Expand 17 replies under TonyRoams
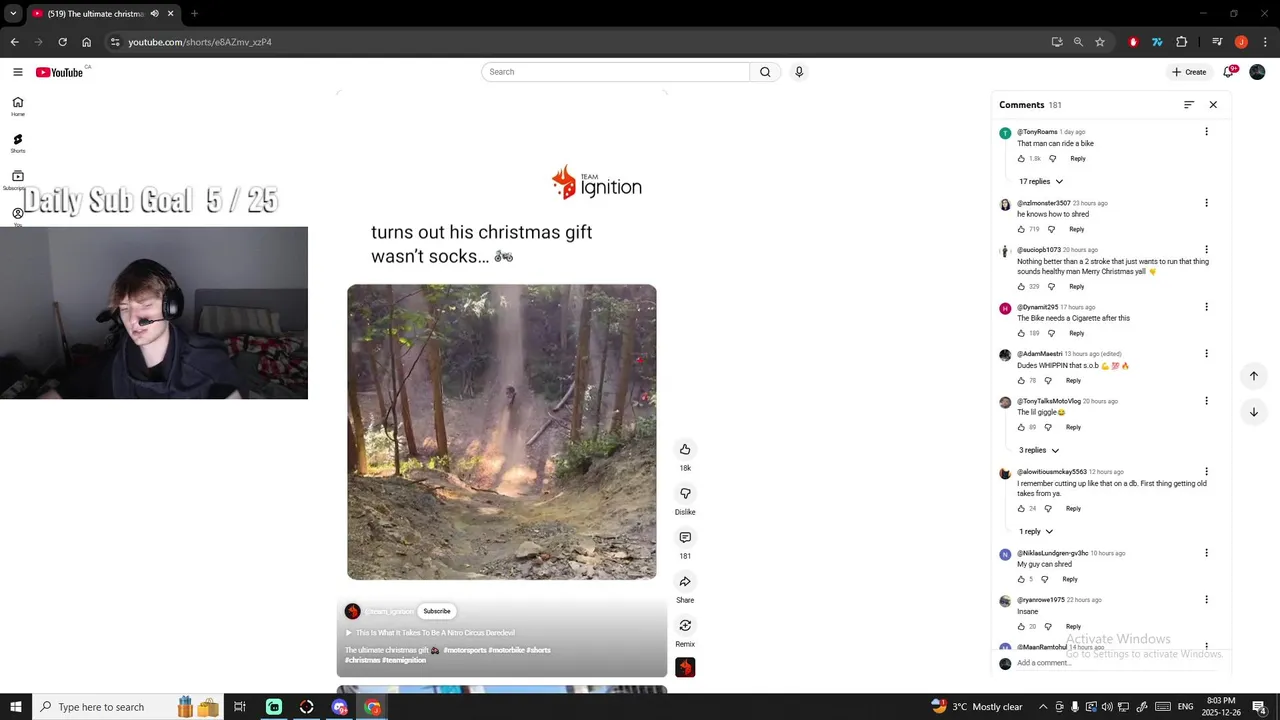Image resolution: width=1280 pixels, height=720 pixels. (1040, 181)
